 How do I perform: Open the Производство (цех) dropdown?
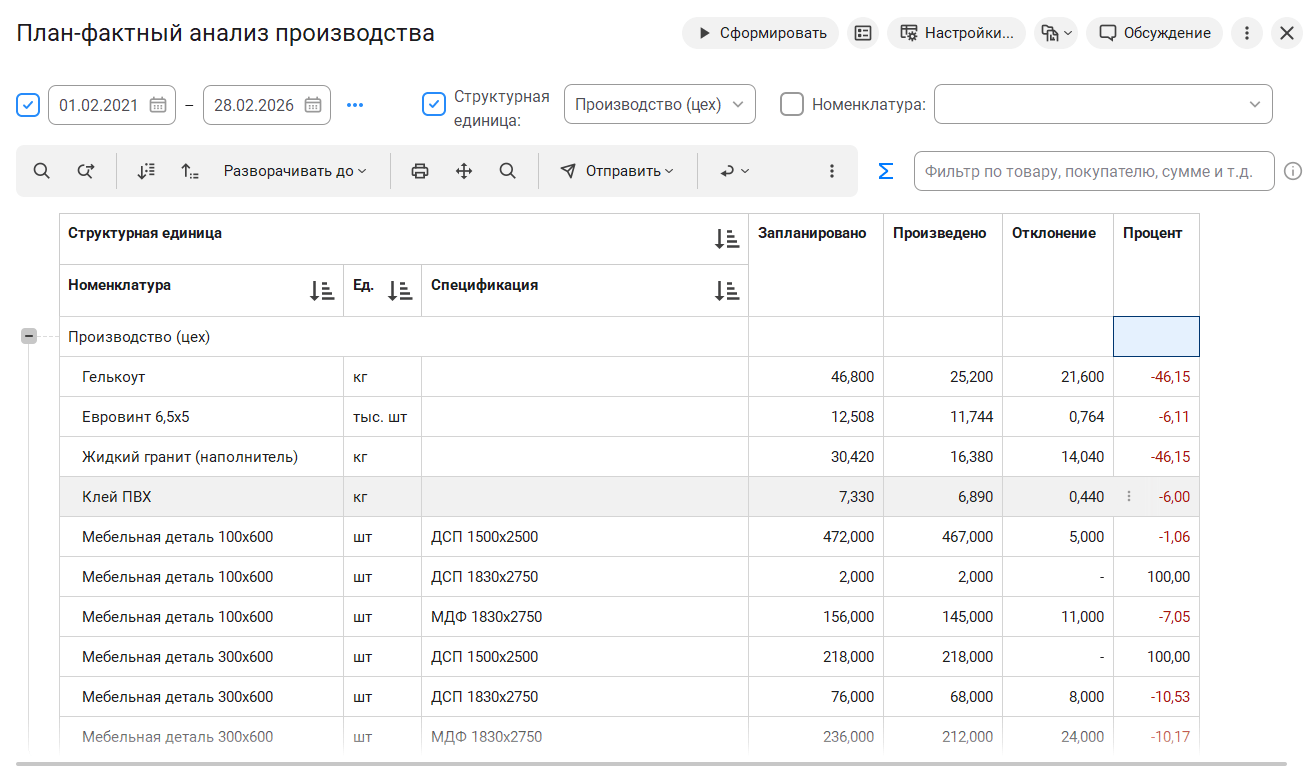pos(659,104)
